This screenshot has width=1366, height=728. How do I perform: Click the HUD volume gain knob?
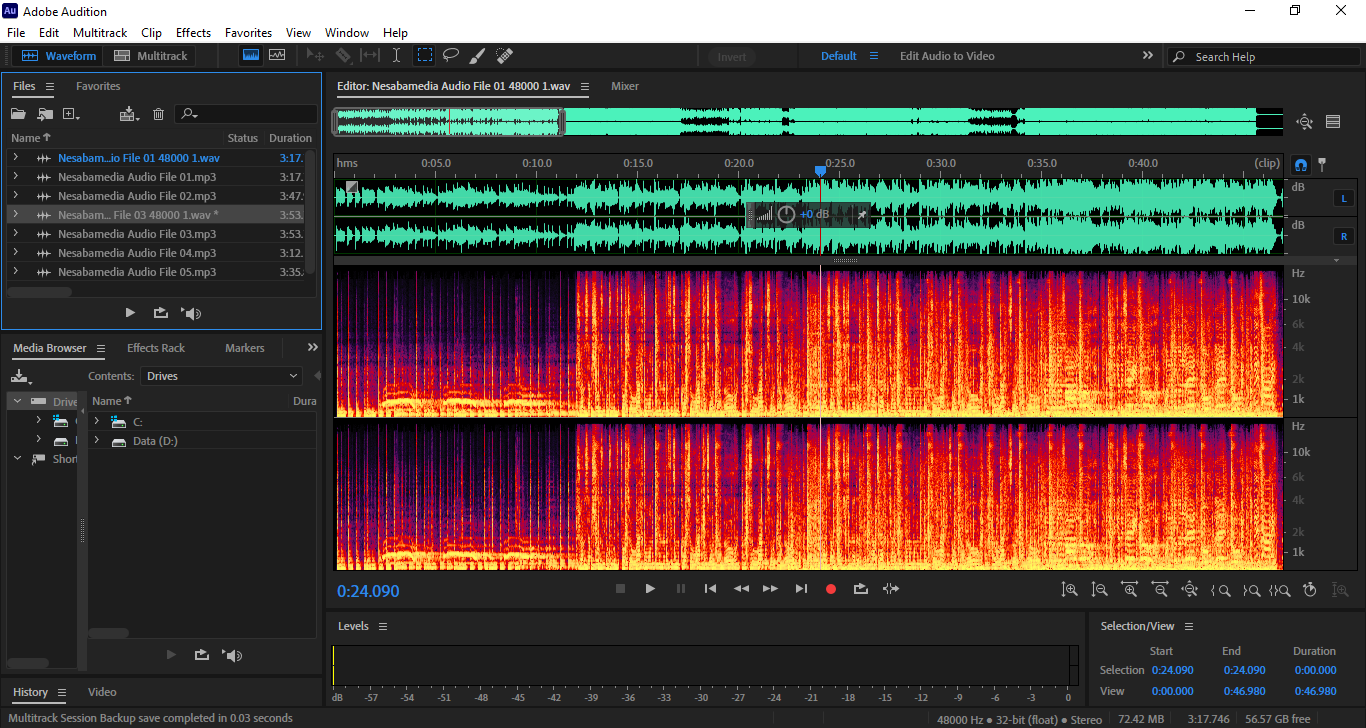786,214
